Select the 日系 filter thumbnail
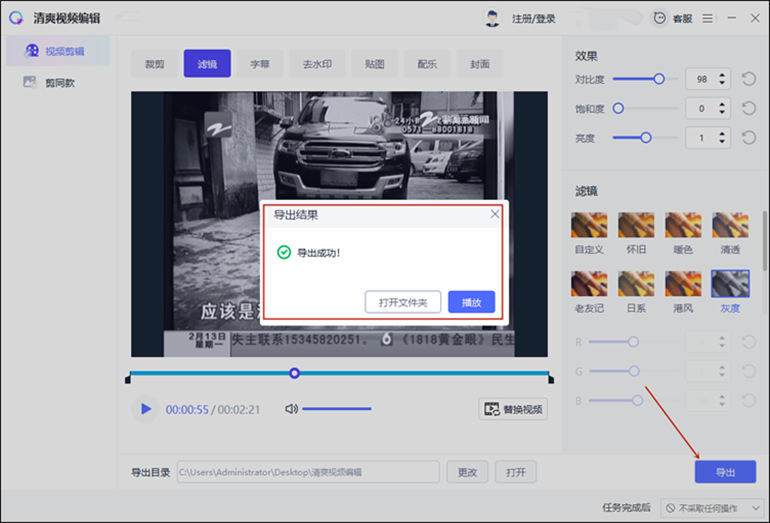The height and width of the screenshot is (523, 770). click(636, 283)
